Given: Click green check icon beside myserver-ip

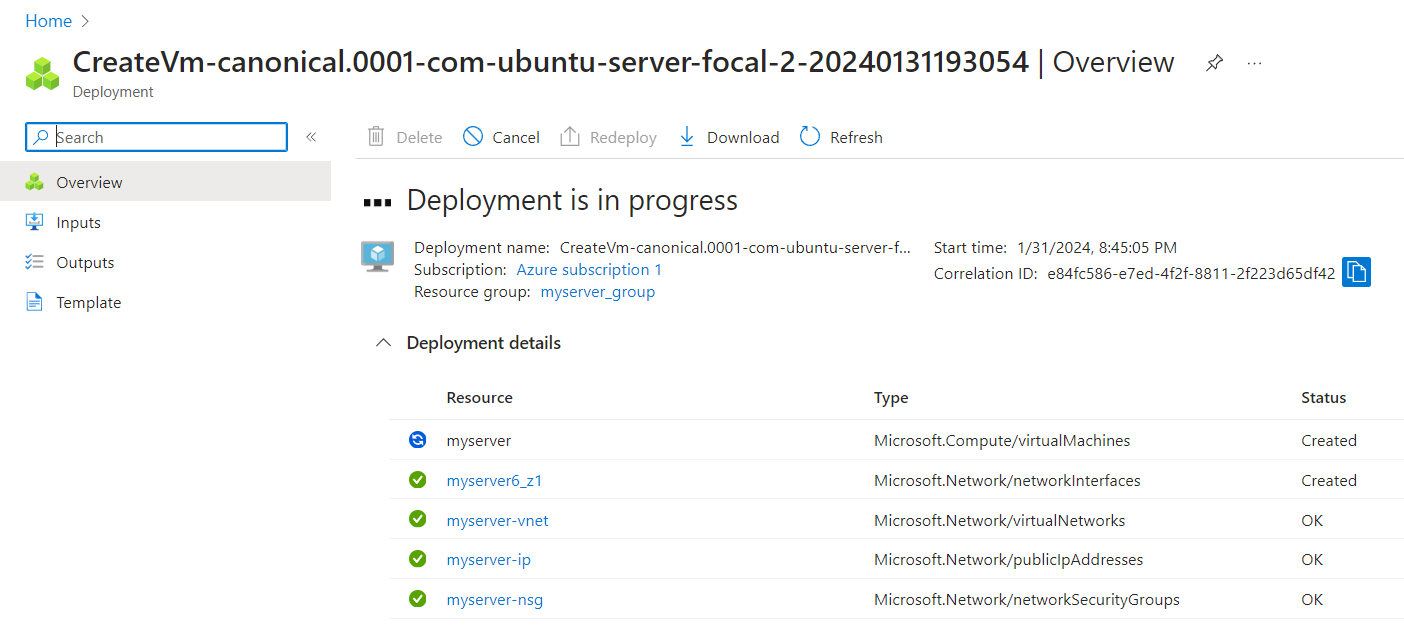Looking at the screenshot, I should tap(418, 560).
